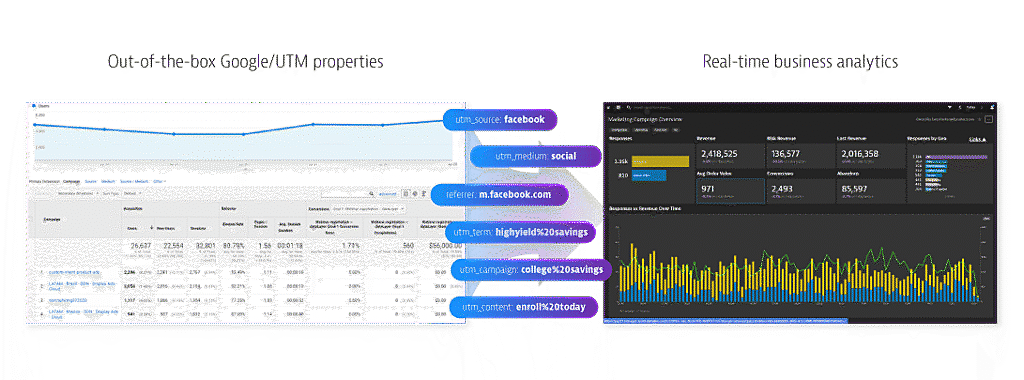
Task: Click the yellow responses bar 3.35k
Action: (660, 161)
